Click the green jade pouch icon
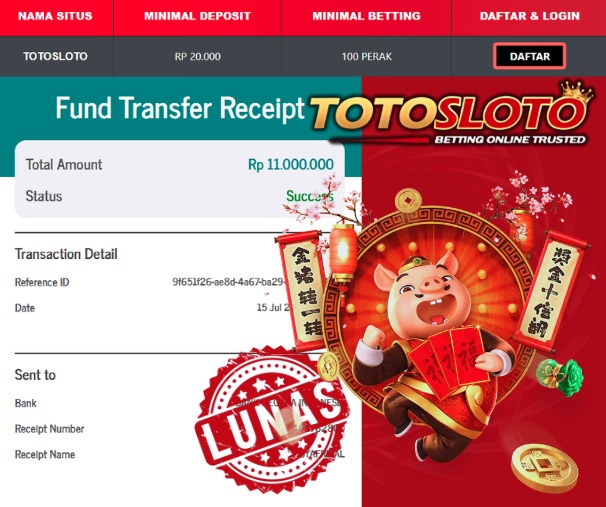Screen dimensions: 606x507 pyautogui.click(x=560, y=376)
